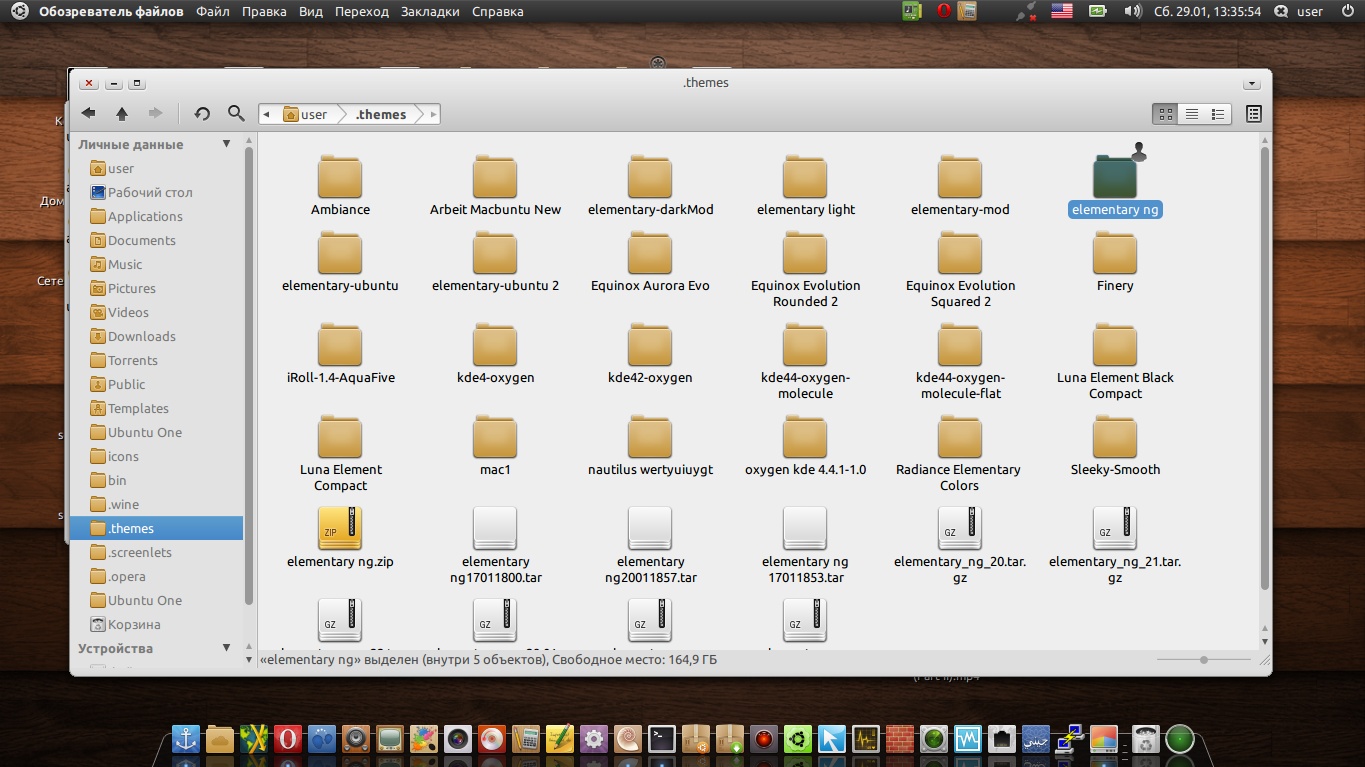Open the trash icon in the dock

point(1145,740)
